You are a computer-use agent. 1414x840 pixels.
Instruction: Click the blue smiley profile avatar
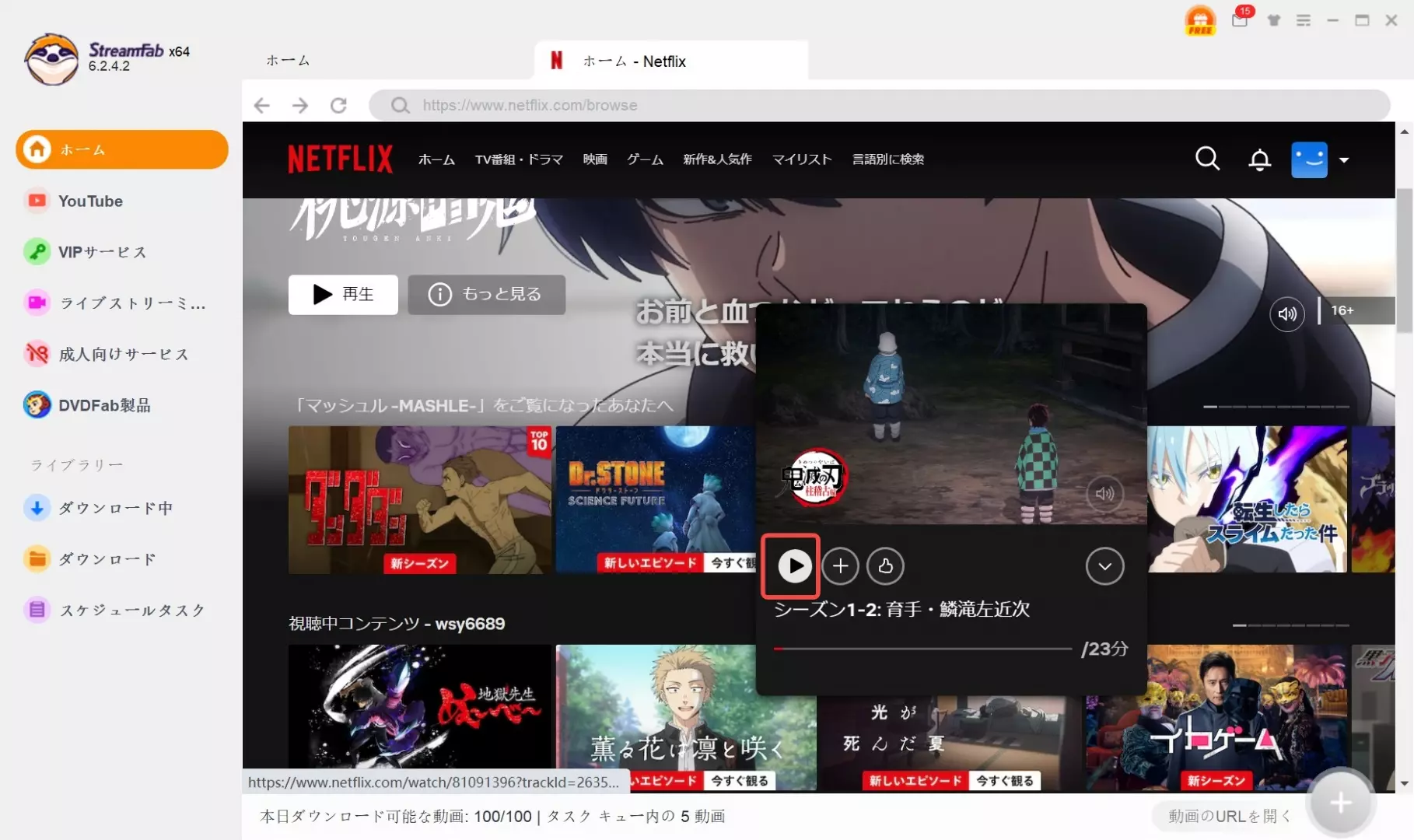(1309, 159)
